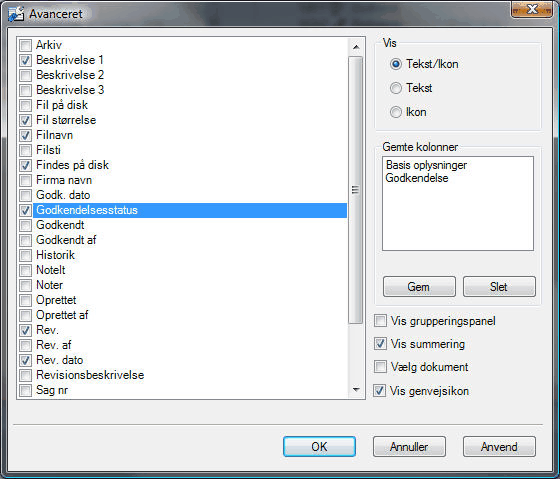560x479 pixels.
Task: Click the Slet button
Action: click(499, 286)
